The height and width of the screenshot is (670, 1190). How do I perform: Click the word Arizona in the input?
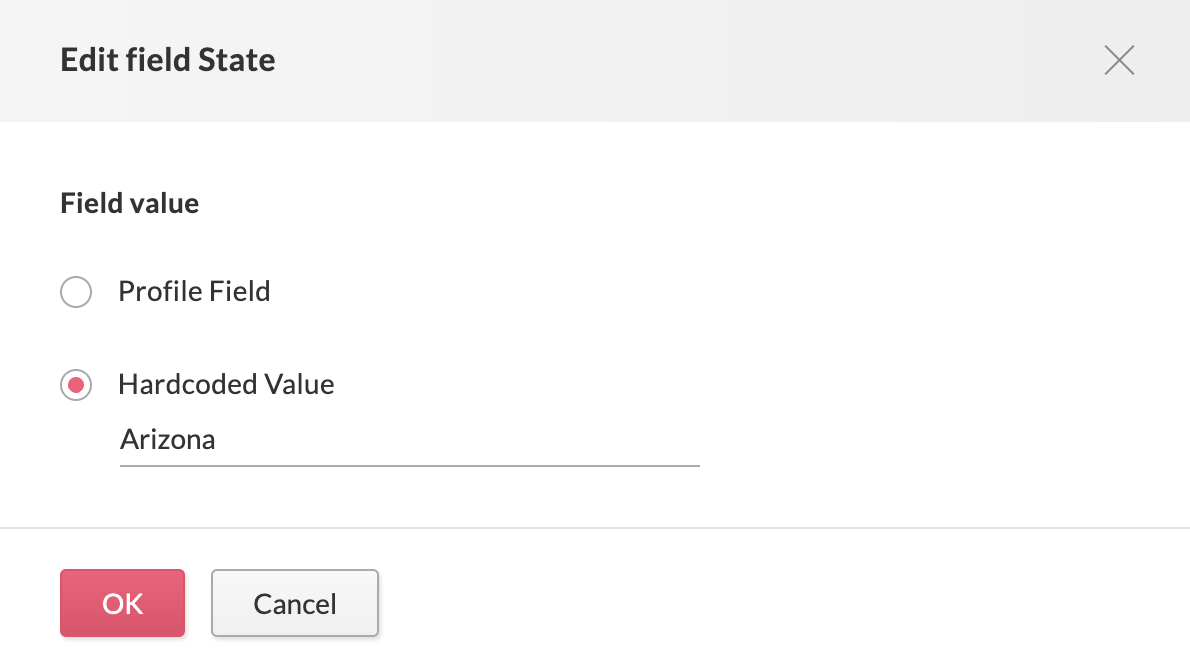pos(168,439)
